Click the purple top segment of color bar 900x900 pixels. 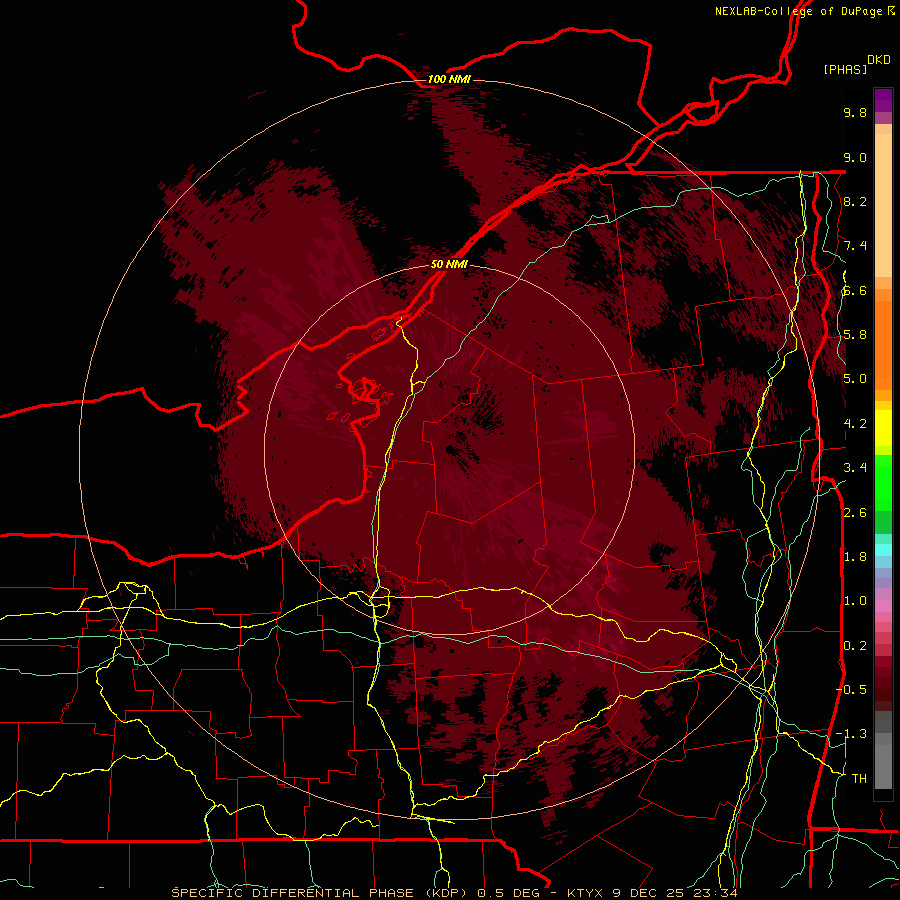(883, 100)
